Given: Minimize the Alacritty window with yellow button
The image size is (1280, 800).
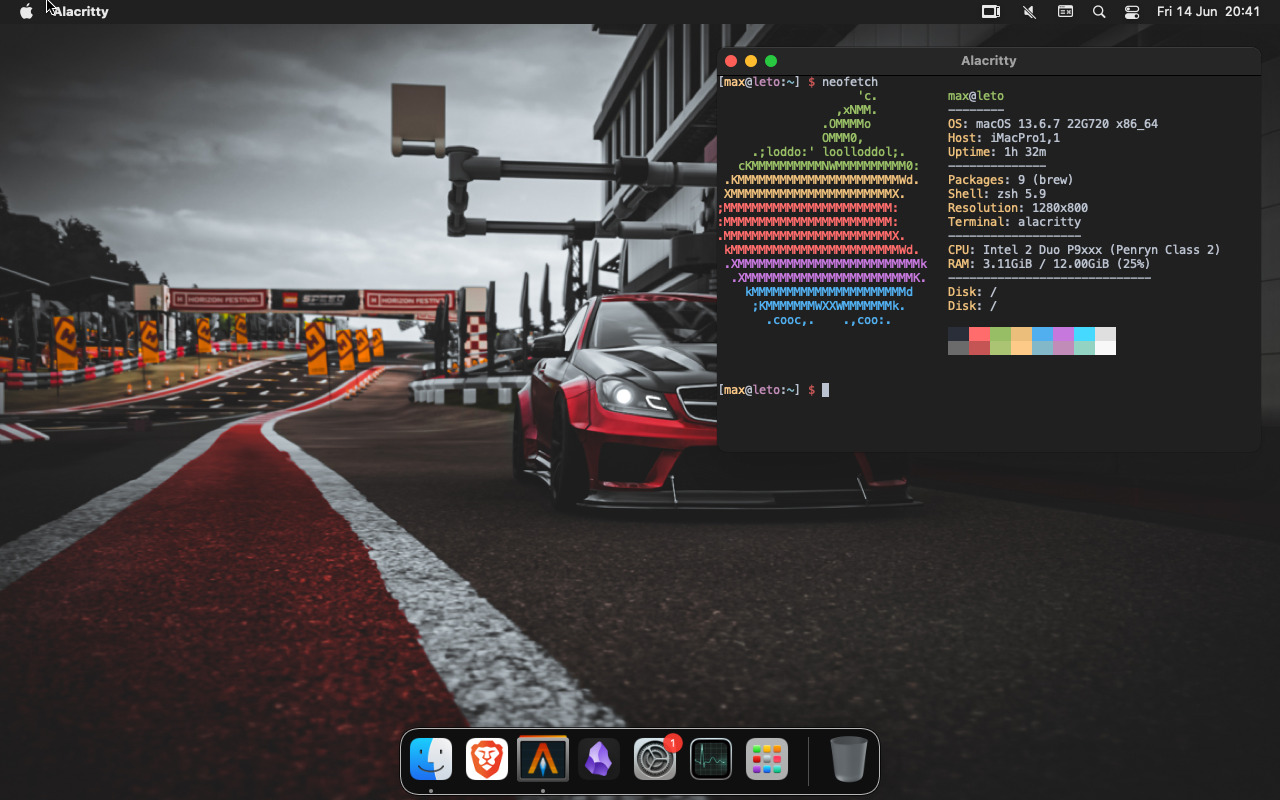Looking at the screenshot, I should click(751, 61).
